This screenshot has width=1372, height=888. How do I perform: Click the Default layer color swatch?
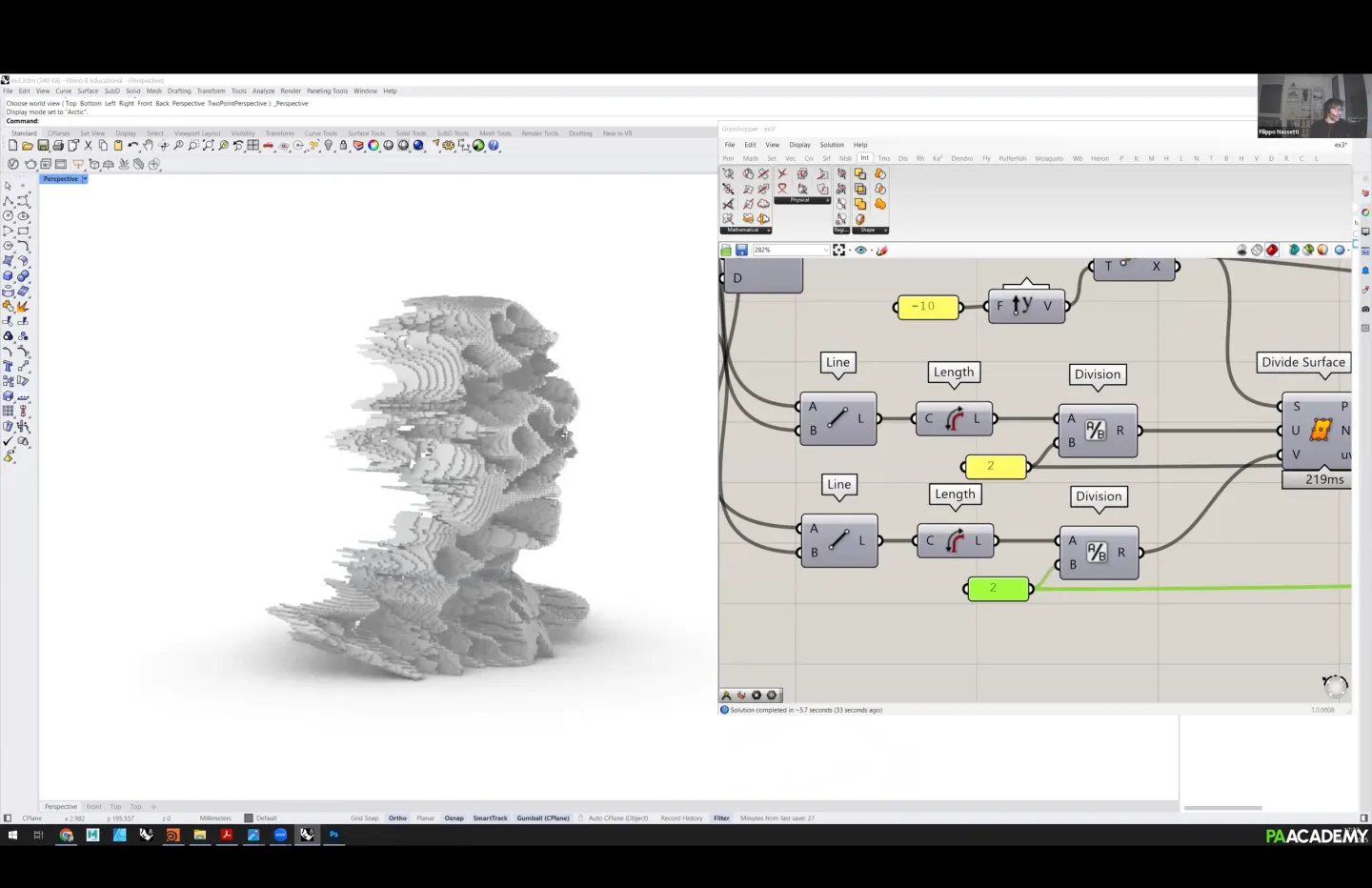[x=249, y=818]
